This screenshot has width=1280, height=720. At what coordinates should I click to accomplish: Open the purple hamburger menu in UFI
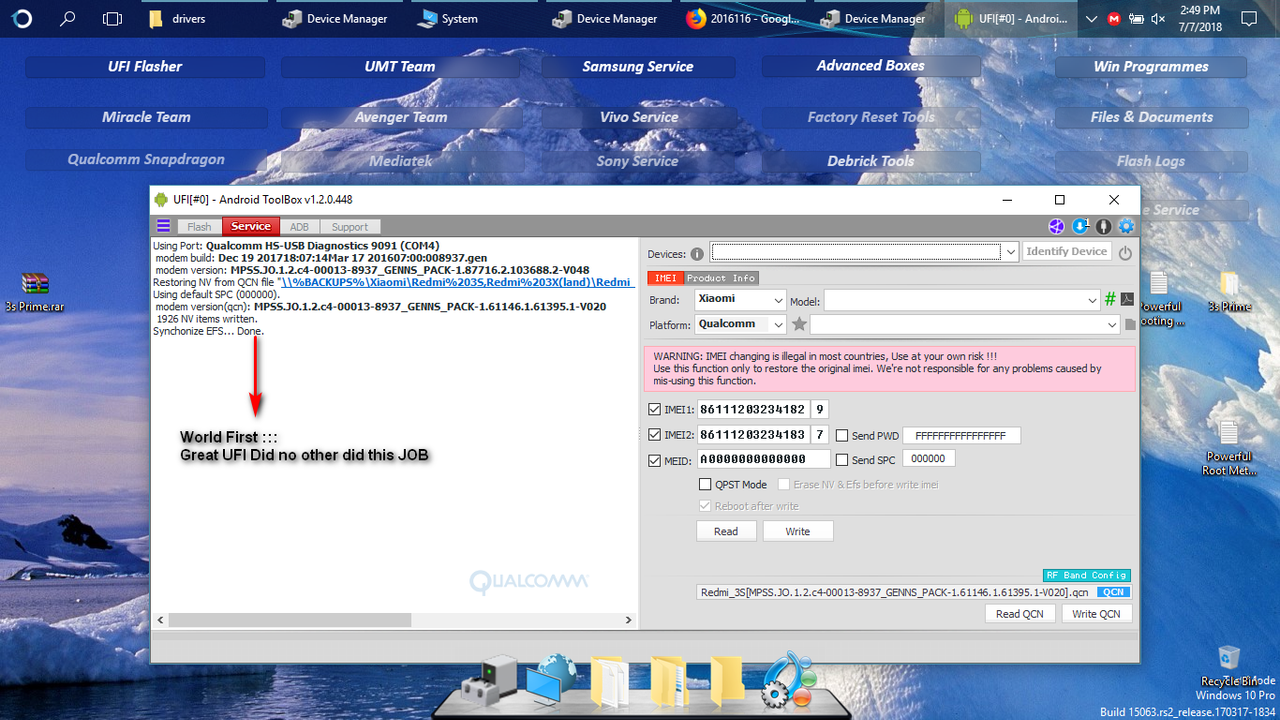tap(163, 226)
